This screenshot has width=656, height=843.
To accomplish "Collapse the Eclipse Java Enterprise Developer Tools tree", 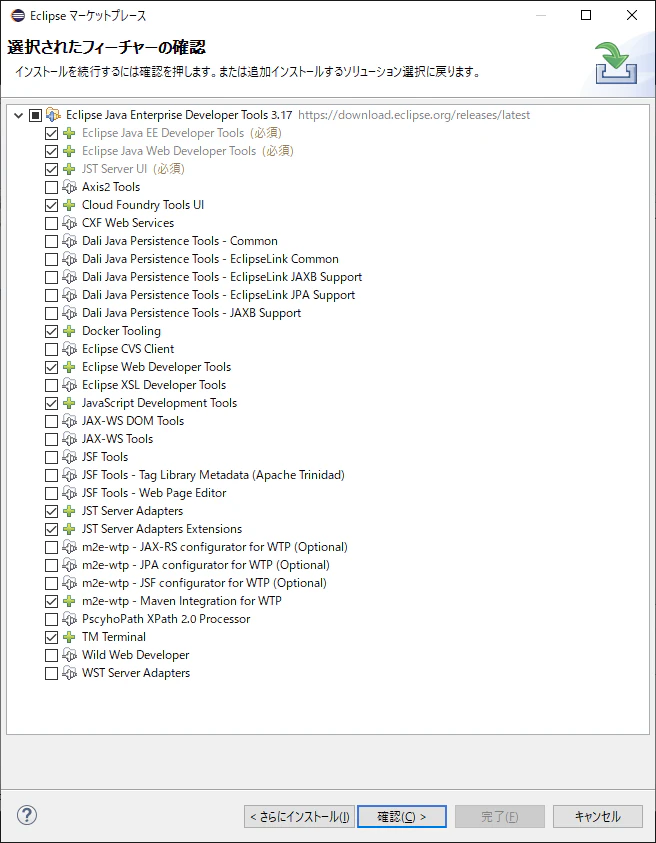I will tap(18, 115).
